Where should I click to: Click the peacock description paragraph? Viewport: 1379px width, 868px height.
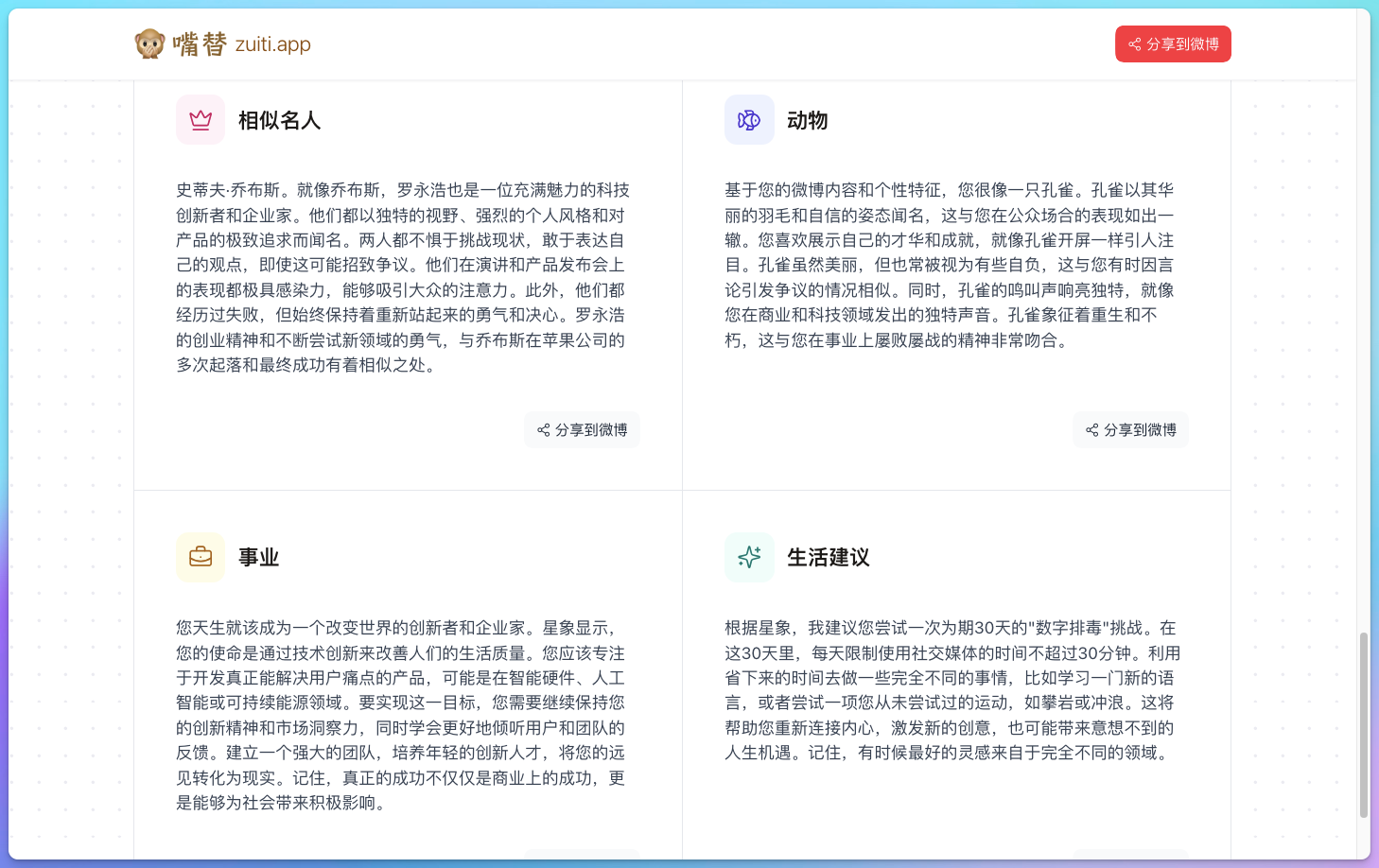click(950, 265)
